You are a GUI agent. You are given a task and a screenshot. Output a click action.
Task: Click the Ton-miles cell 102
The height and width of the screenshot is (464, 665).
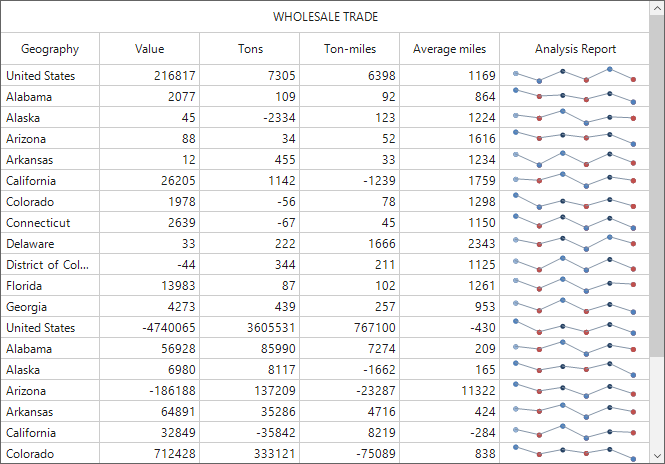(x=349, y=285)
